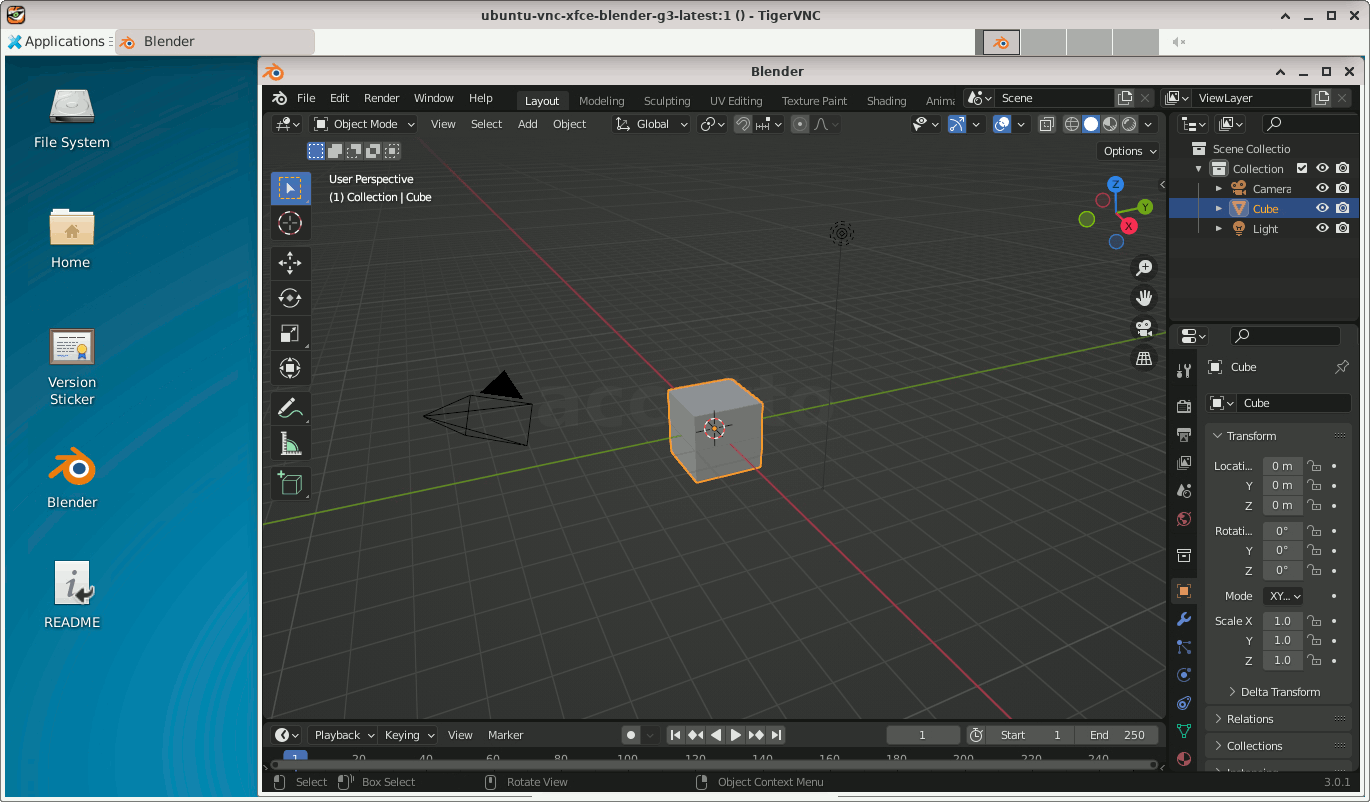This screenshot has height=802, width=1370.
Task: Open the viewport Add menu
Action: (x=528, y=124)
